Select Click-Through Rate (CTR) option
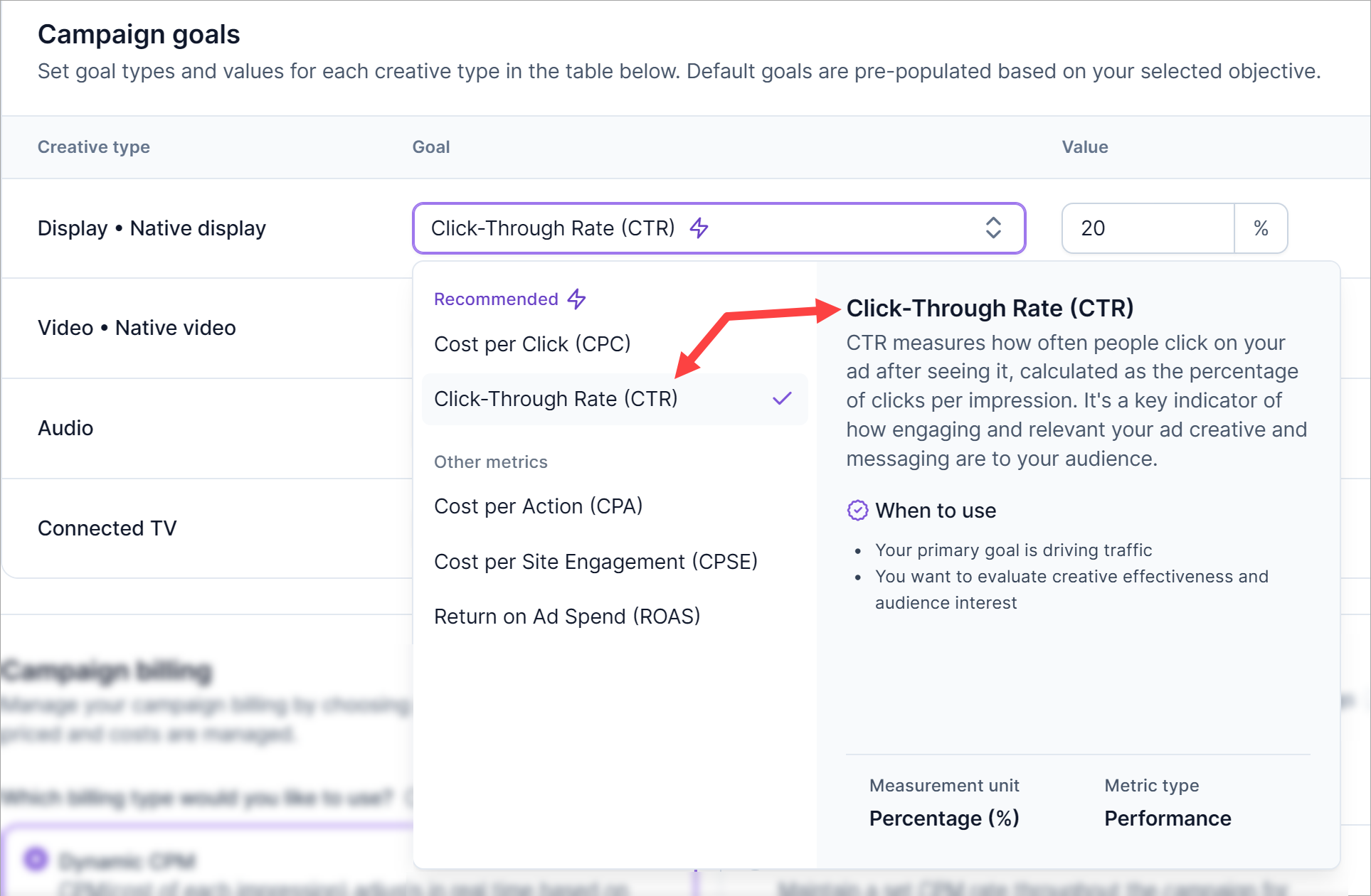This screenshot has width=1371, height=896. click(x=556, y=399)
